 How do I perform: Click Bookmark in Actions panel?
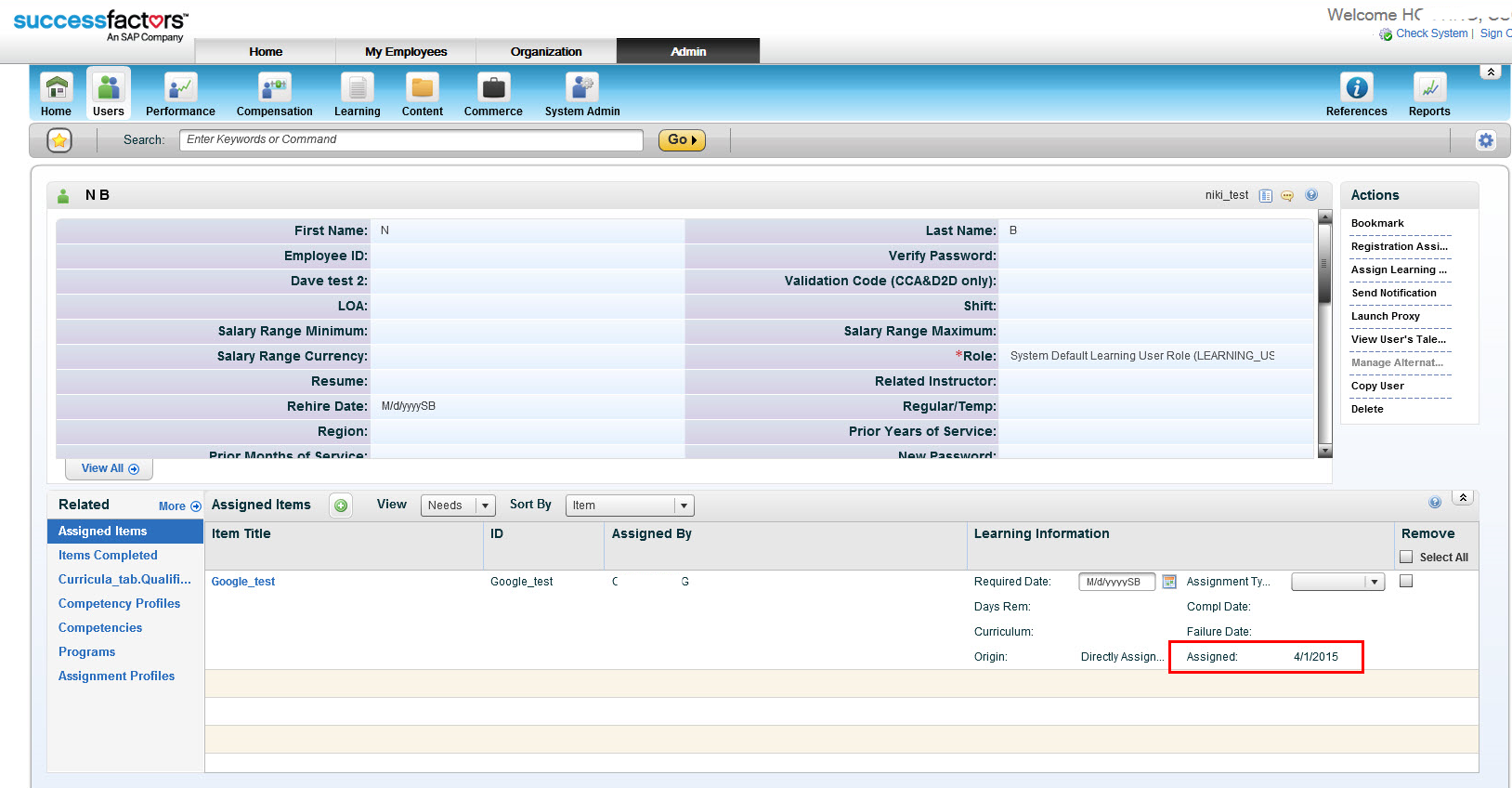click(x=1377, y=223)
